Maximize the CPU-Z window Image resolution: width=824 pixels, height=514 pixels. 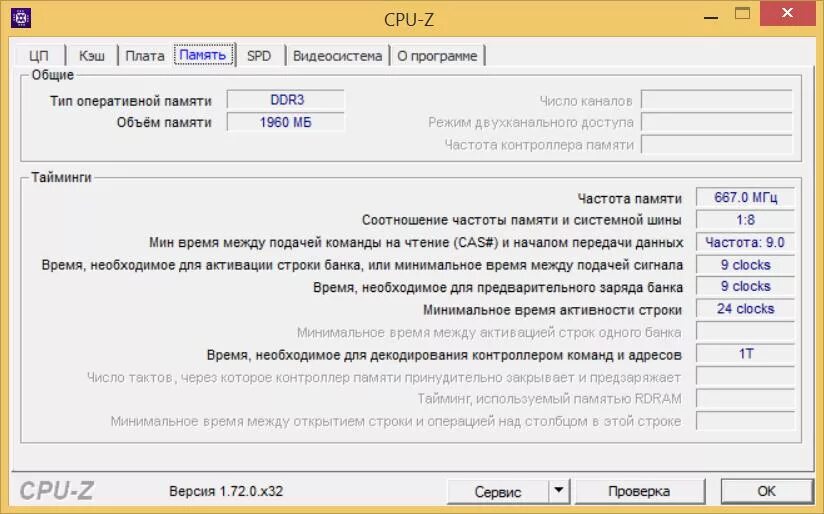click(743, 14)
